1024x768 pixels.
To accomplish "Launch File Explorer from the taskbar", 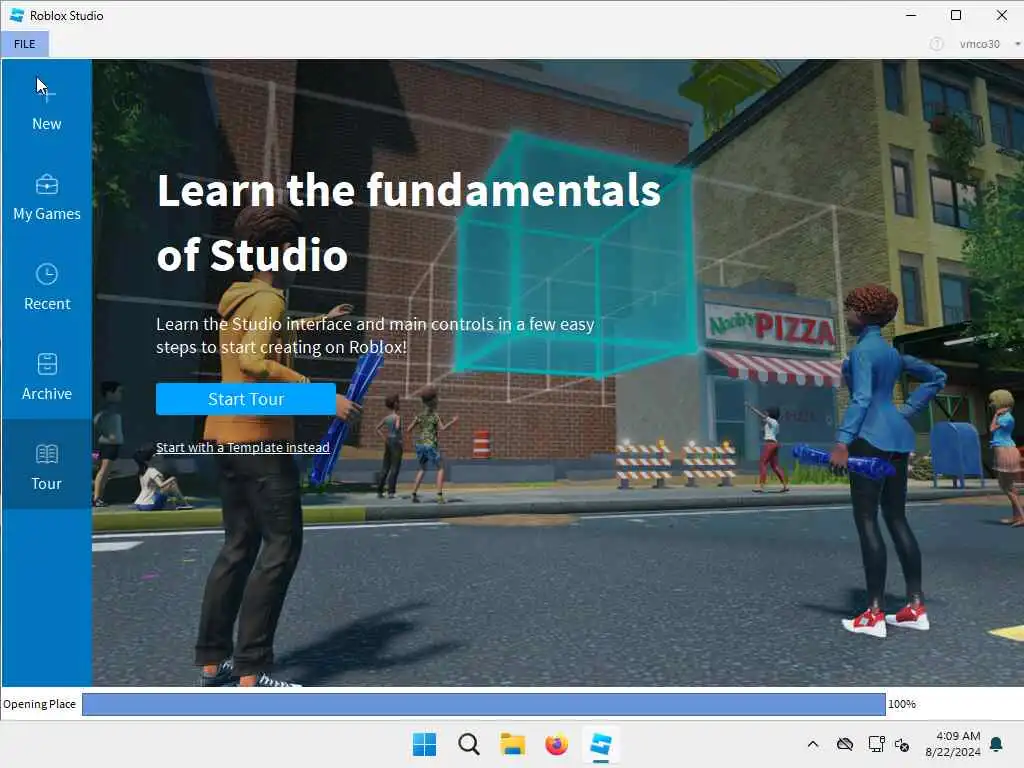I will point(513,744).
